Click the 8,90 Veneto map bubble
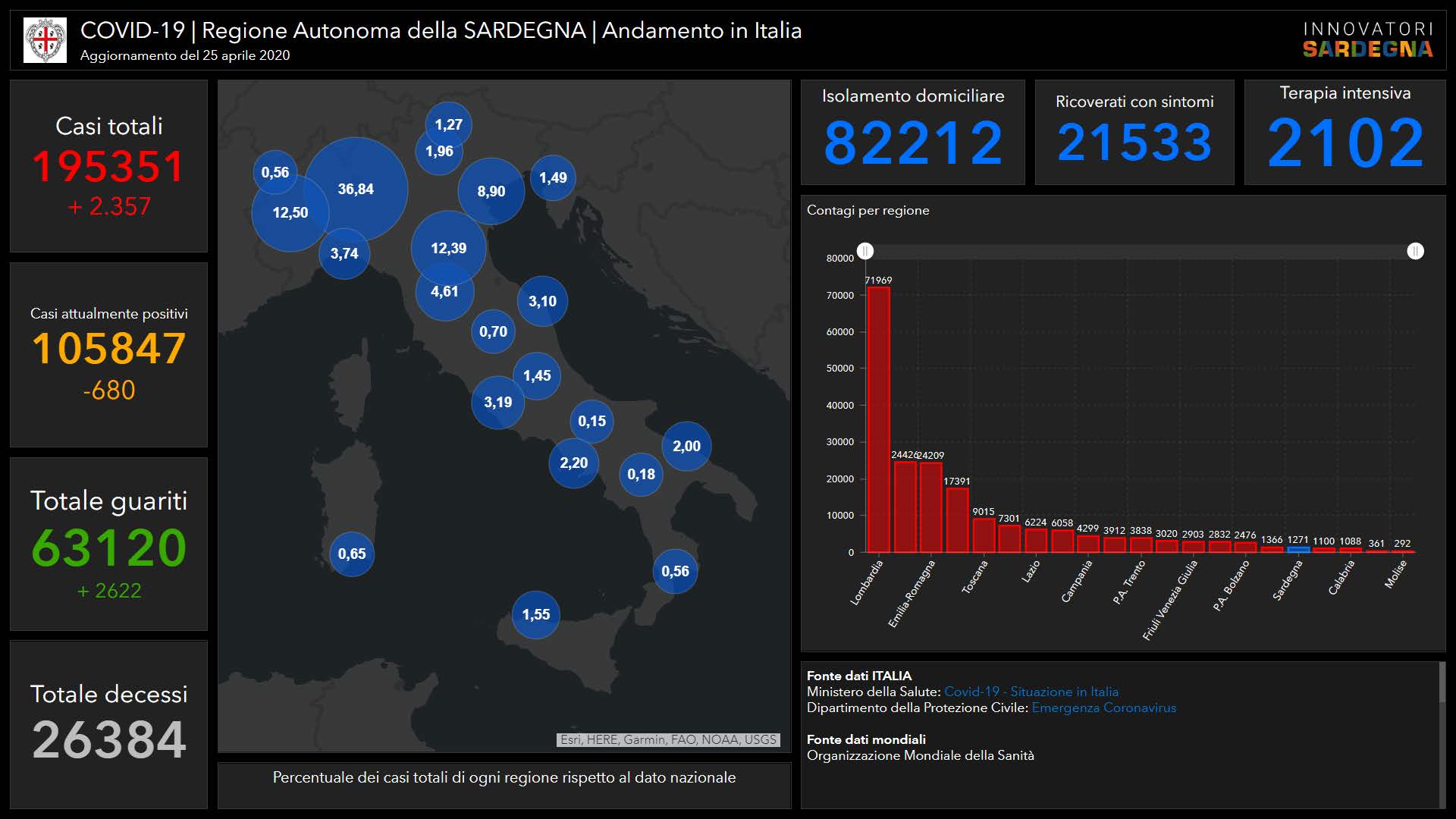 pos(491,191)
